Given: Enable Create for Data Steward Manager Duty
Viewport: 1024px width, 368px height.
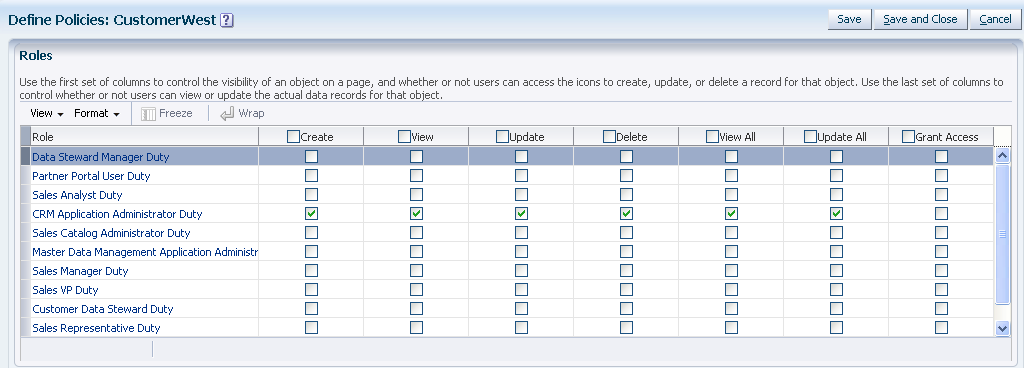Looking at the screenshot, I should (x=312, y=157).
